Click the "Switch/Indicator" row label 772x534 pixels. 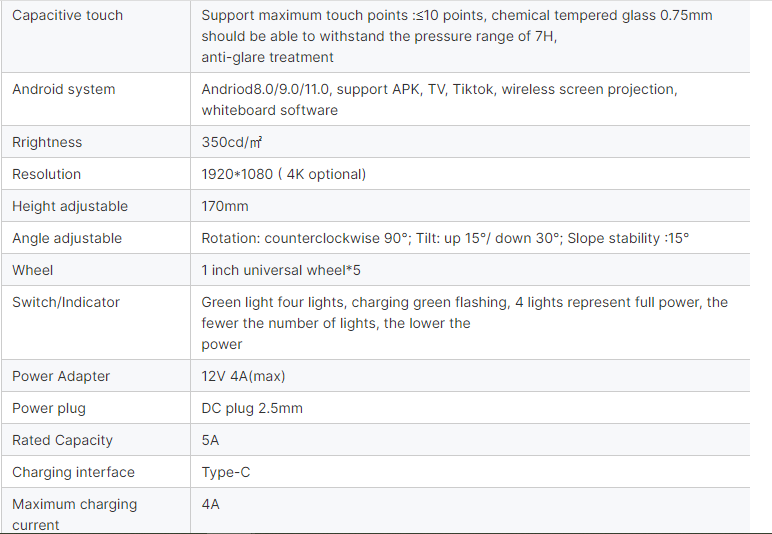66,303
